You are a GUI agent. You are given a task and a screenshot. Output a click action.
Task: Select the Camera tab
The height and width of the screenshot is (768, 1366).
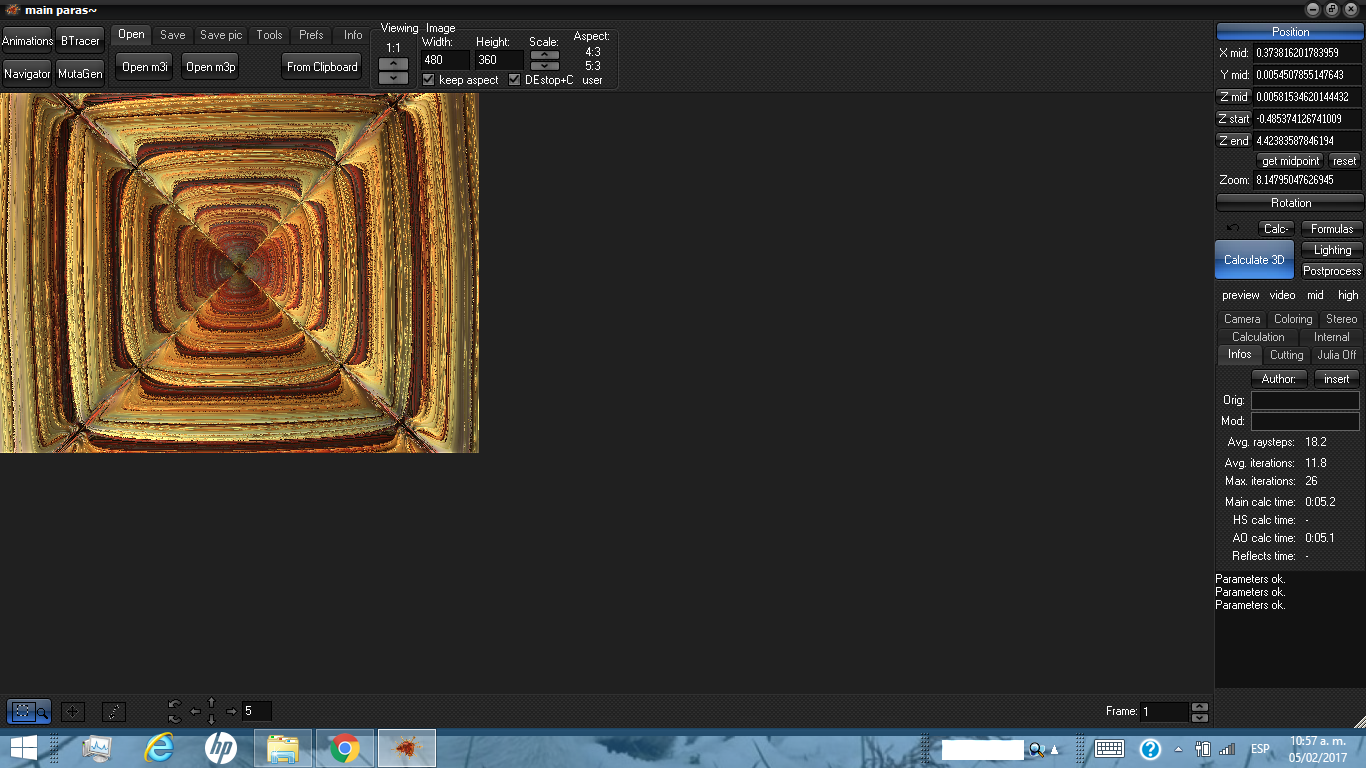point(1242,319)
